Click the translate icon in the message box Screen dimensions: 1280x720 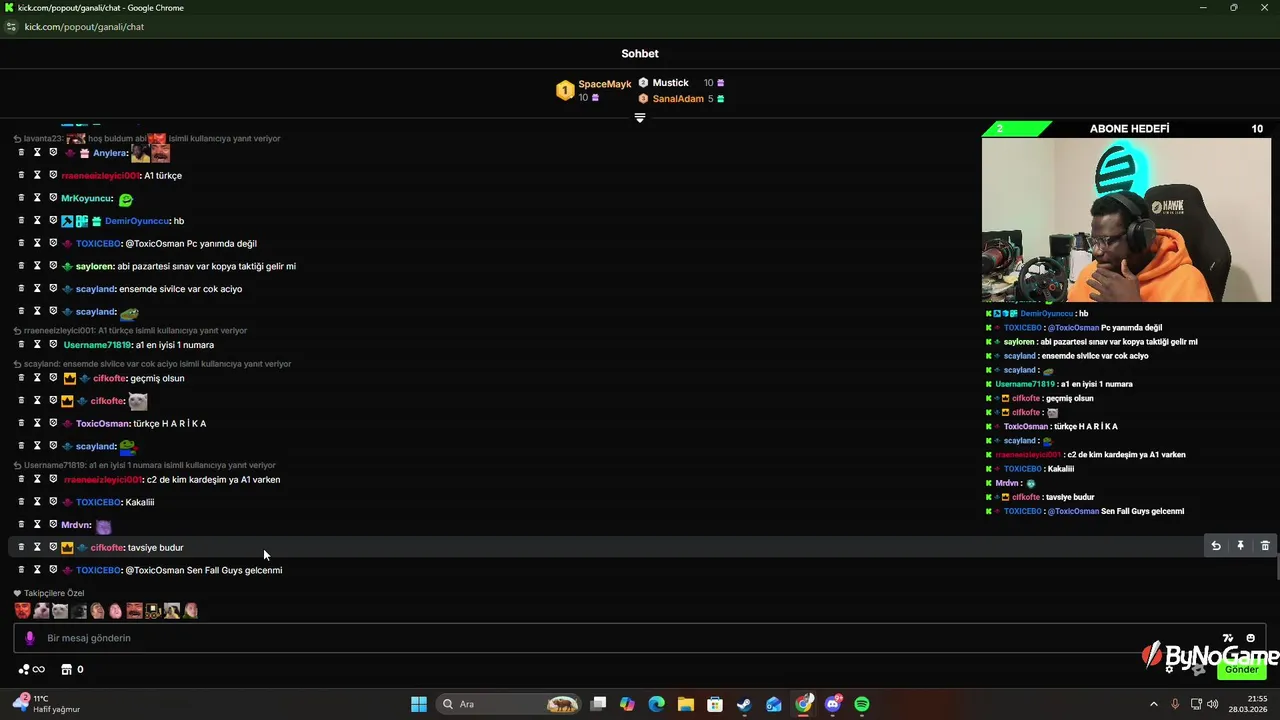coord(1228,638)
